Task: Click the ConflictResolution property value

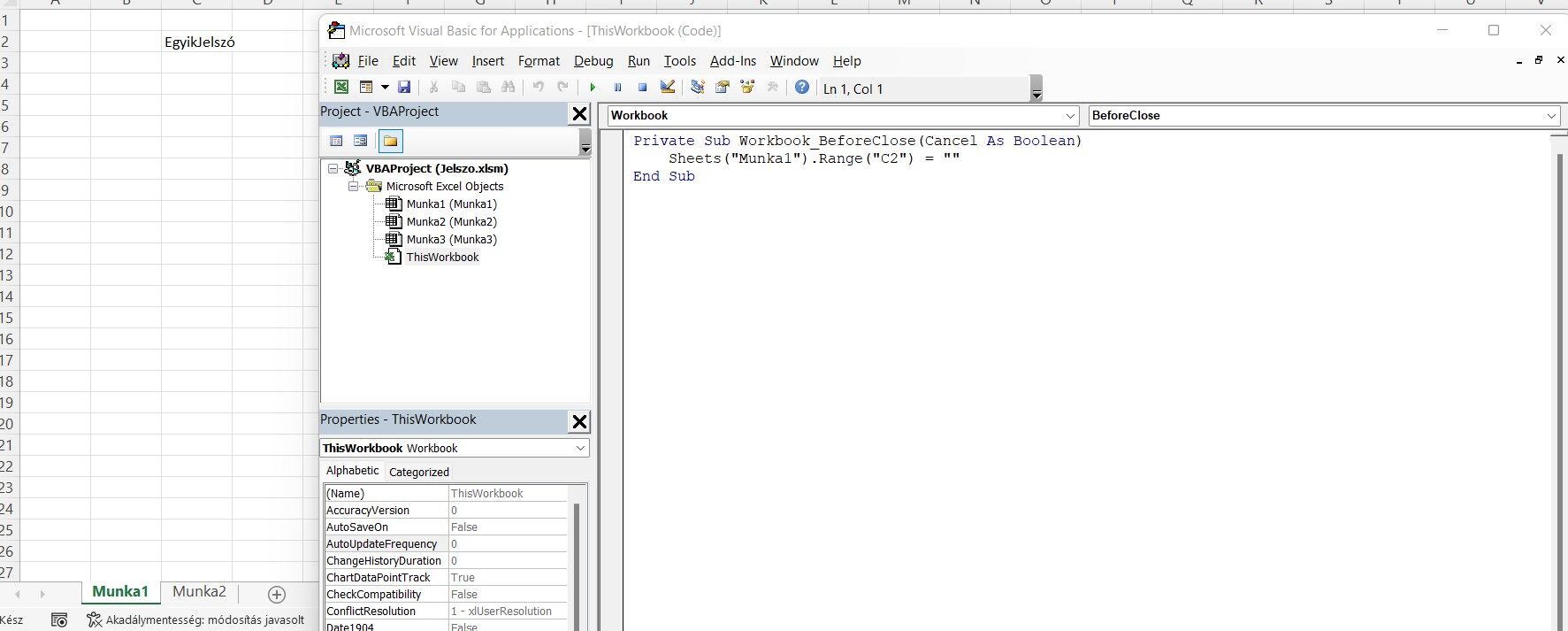Action: pos(508,611)
